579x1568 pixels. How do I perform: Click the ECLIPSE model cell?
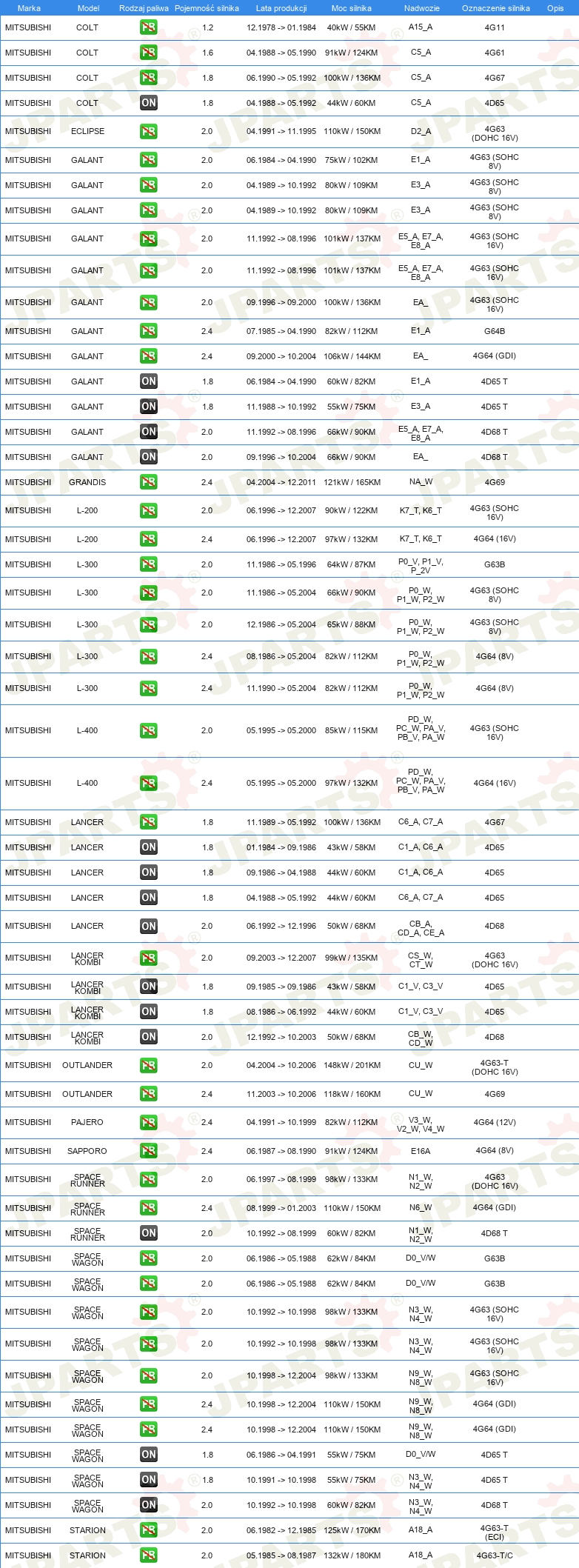point(87,131)
